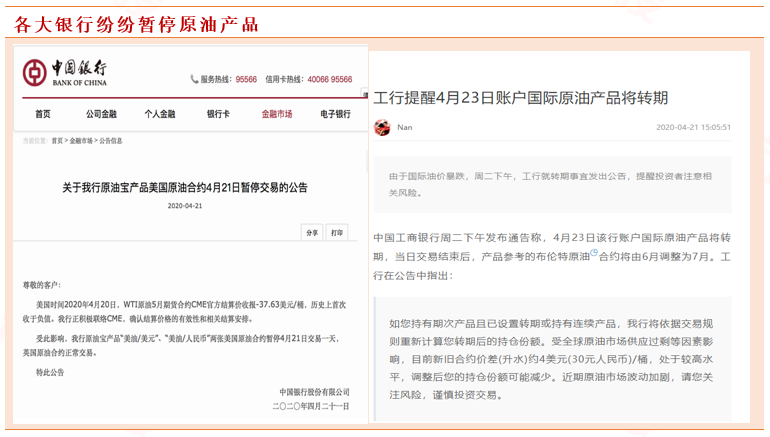770x437 pixels.
Task: Click the paragraph starting 美国时间2020年4月20日
Action: tap(184, 312)
